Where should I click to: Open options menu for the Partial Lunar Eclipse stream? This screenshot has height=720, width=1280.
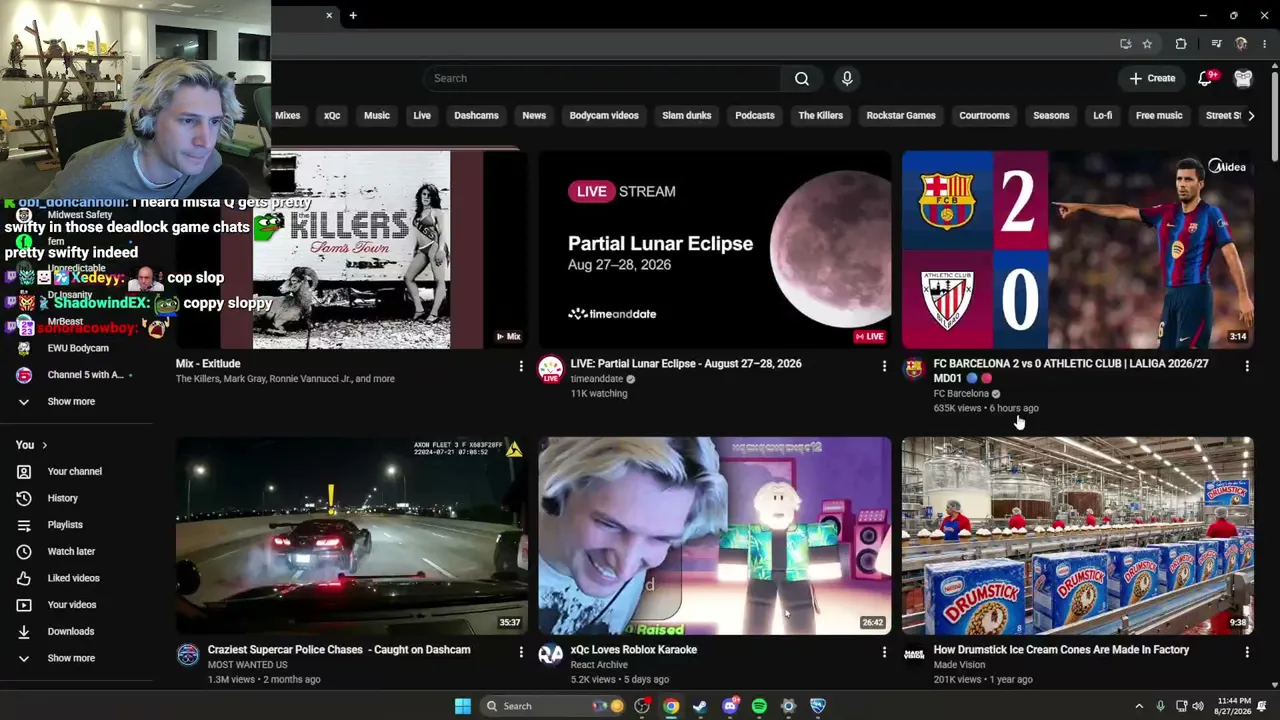884,367
